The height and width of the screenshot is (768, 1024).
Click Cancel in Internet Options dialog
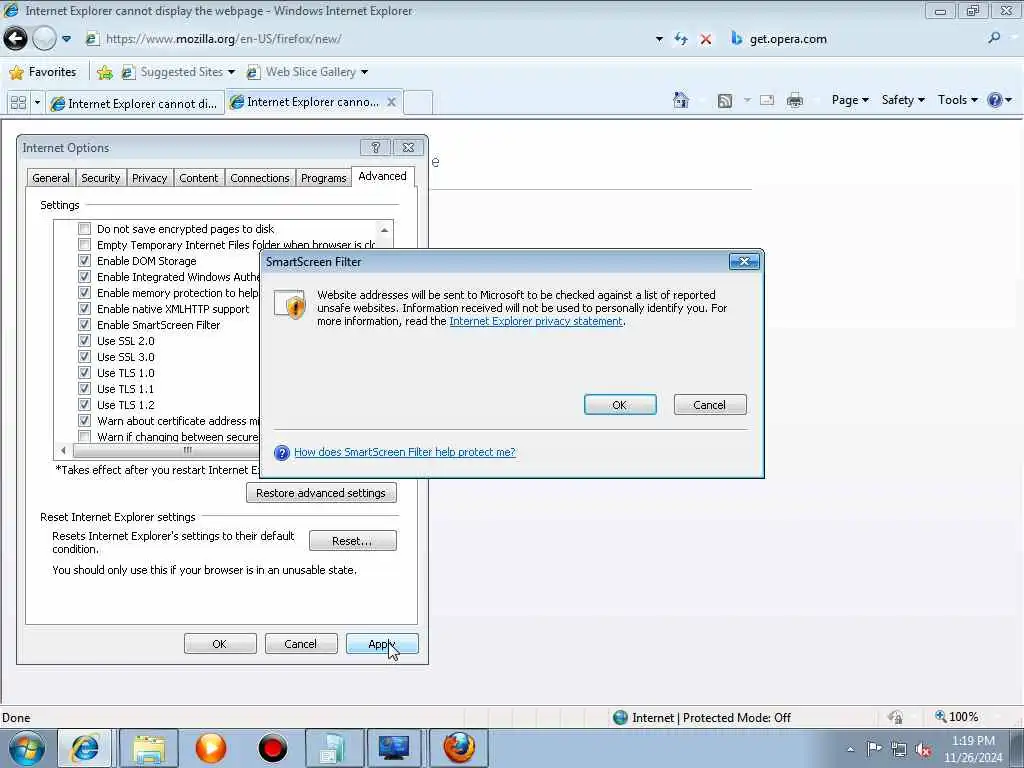(301, 644)
